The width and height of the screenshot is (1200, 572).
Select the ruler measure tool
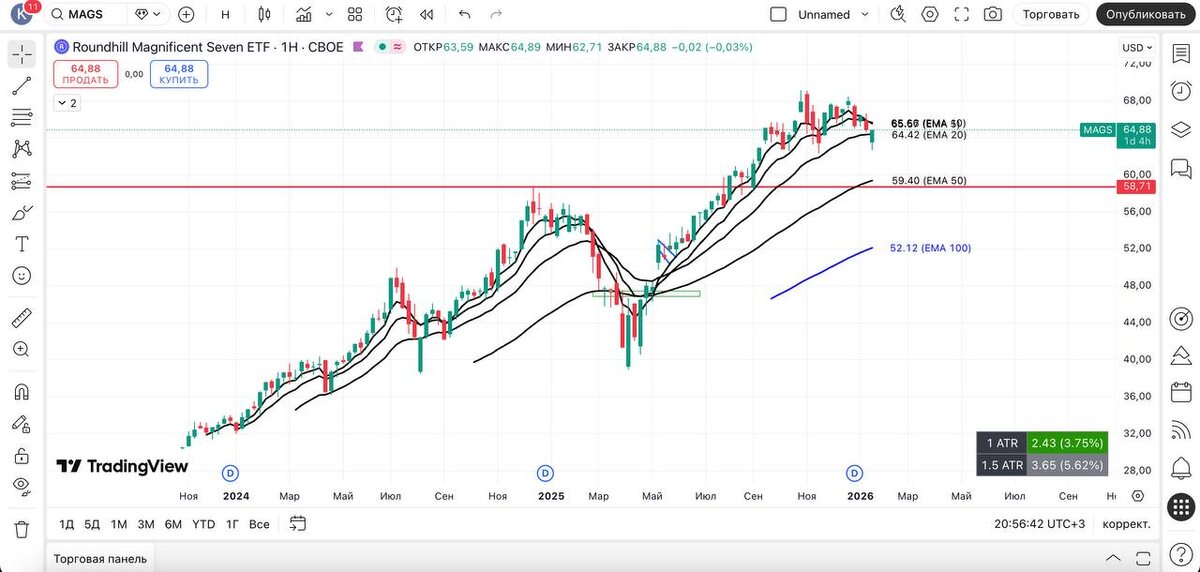click(x=21, y=318)
